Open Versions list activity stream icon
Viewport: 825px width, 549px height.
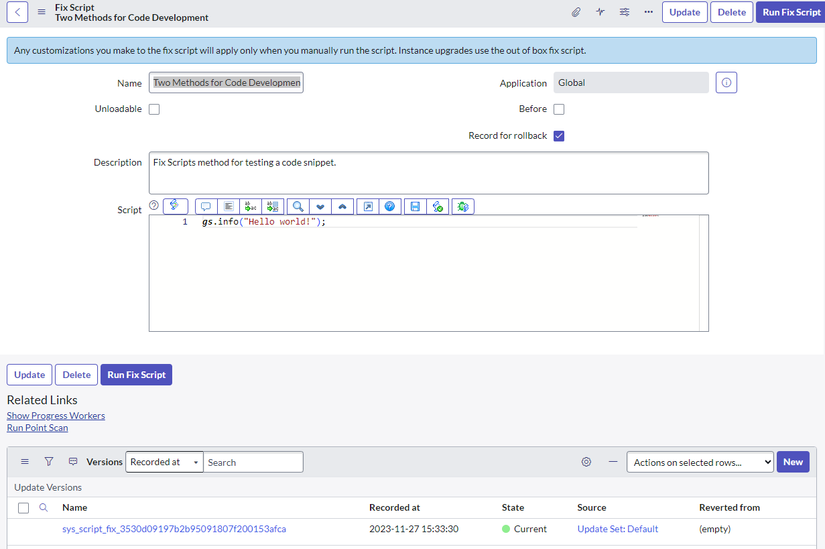[x=73, y=462]
